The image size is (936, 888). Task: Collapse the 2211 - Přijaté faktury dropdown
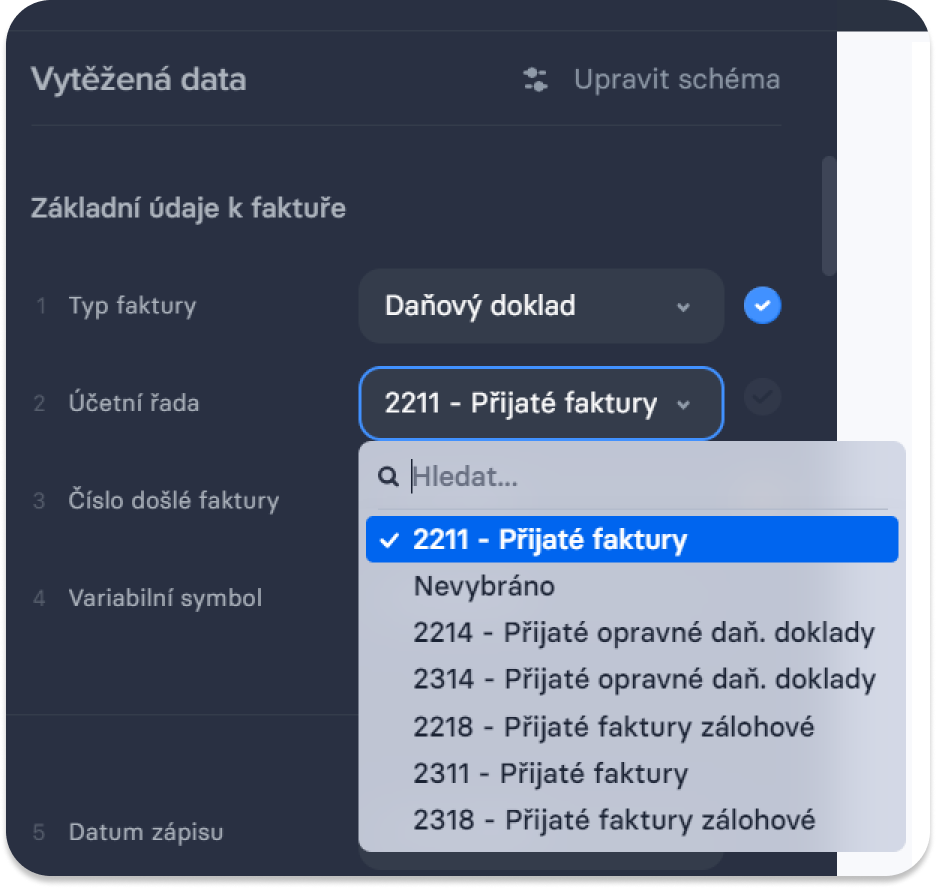[541, 403]
